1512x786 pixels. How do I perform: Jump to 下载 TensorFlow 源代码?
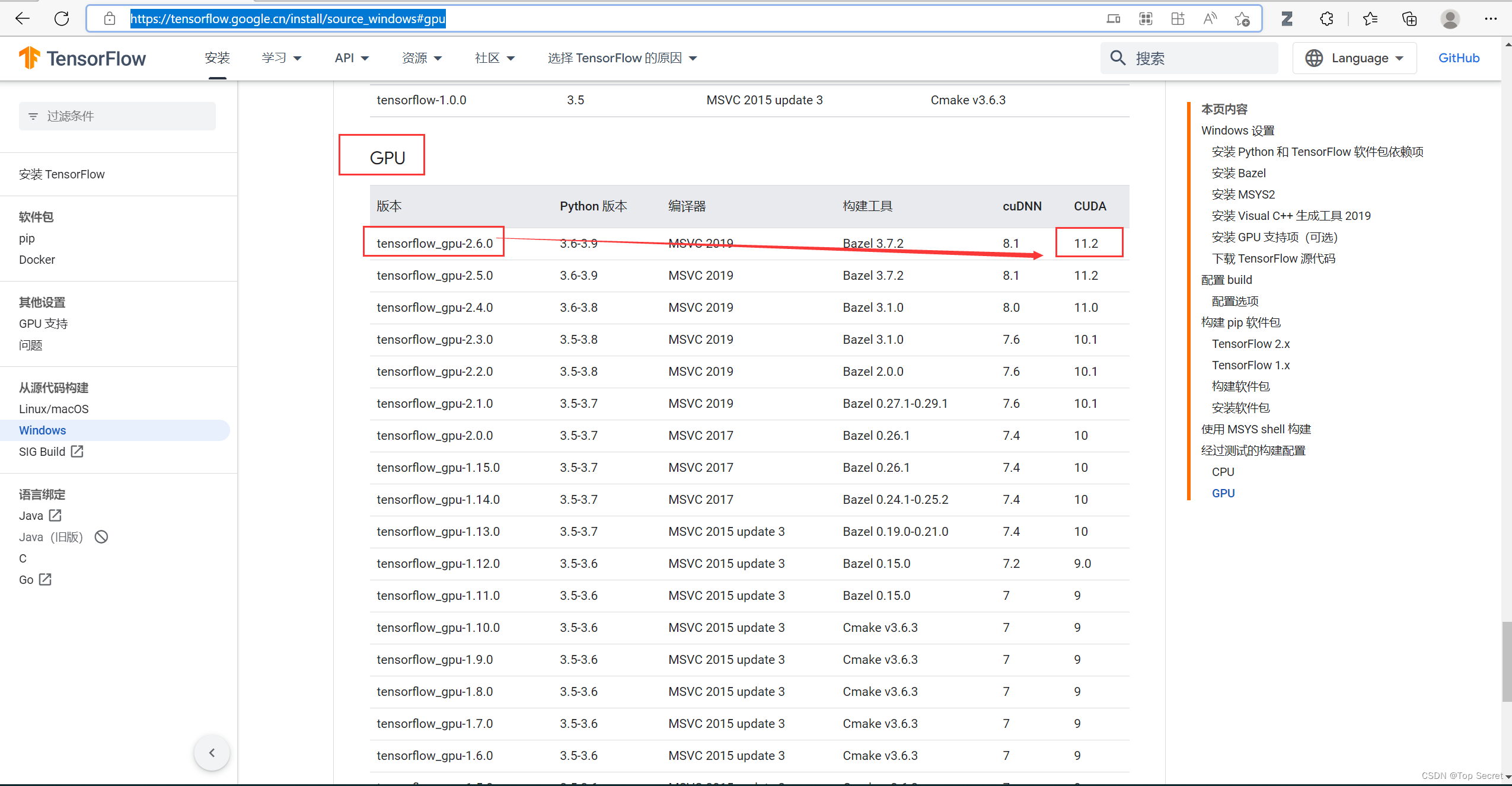1273,258
